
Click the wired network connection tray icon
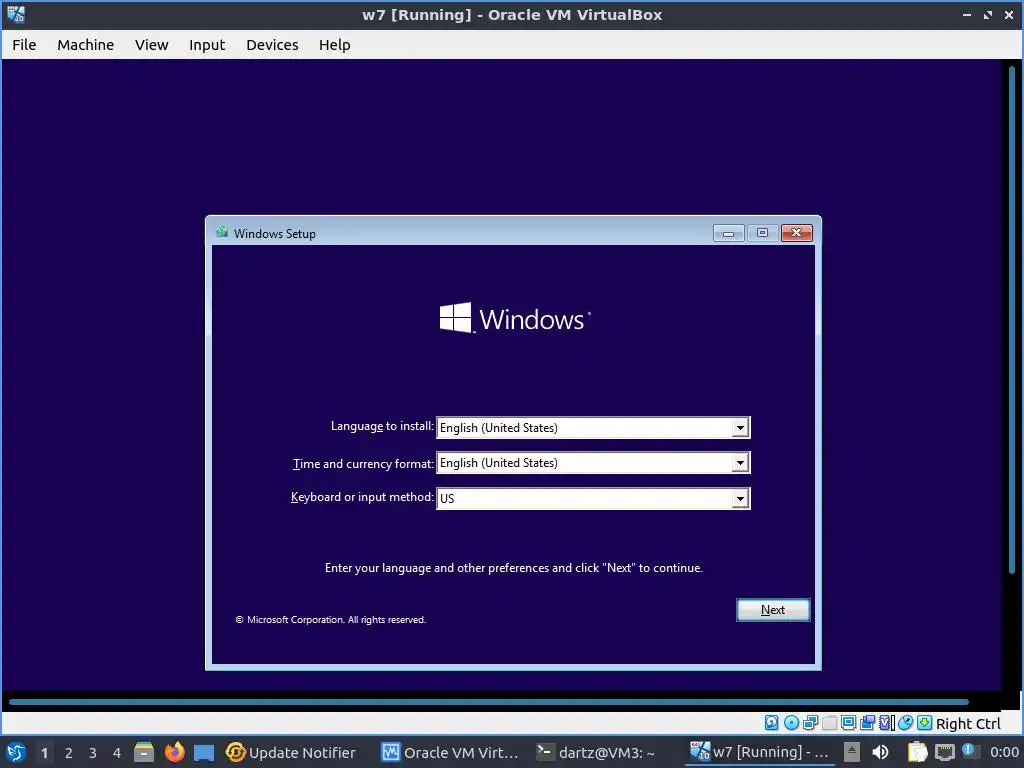pyautogui.click(x=944, y=753)
